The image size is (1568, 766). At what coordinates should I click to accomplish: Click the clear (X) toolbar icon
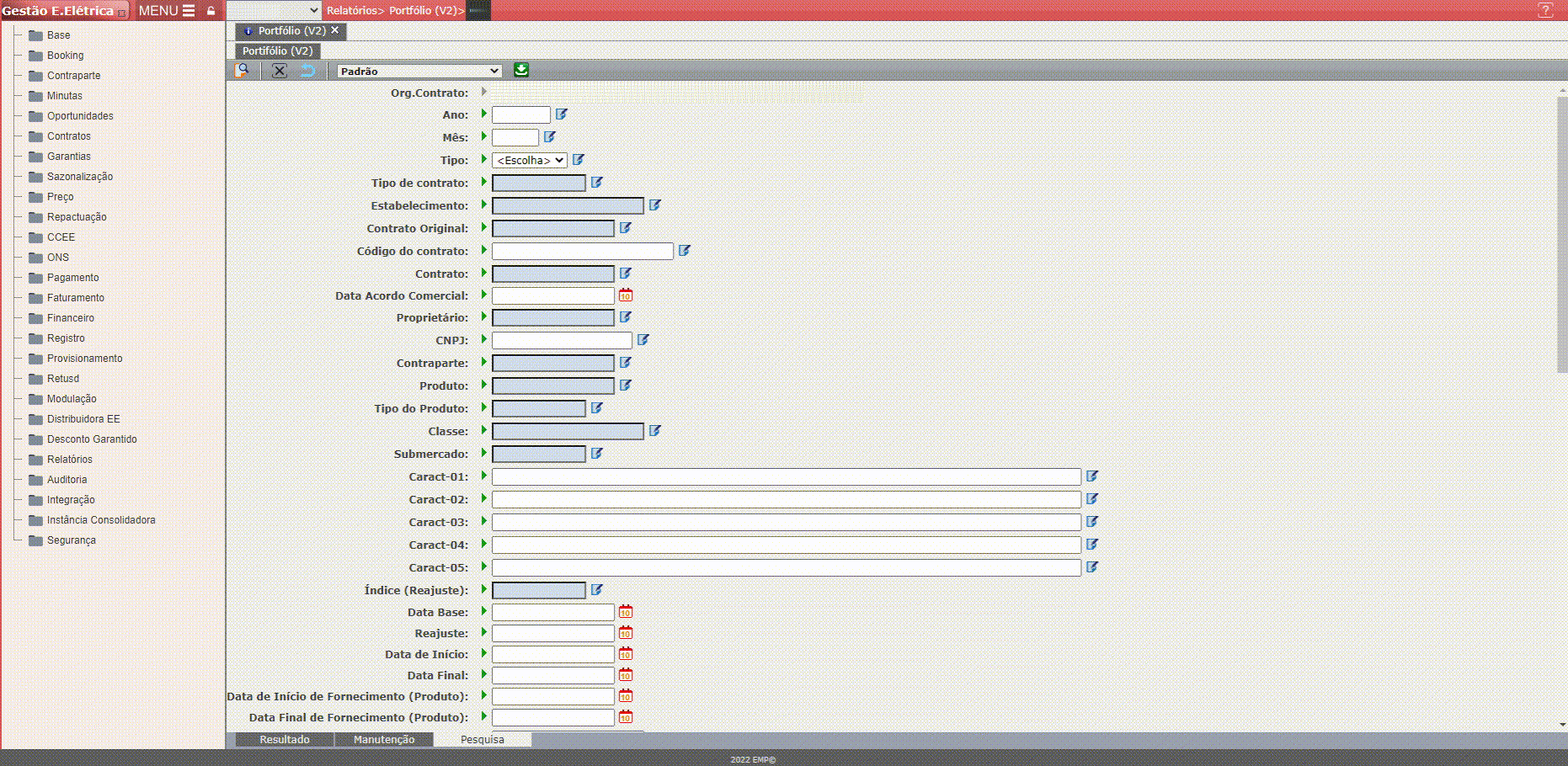click(x=280, y=71)
